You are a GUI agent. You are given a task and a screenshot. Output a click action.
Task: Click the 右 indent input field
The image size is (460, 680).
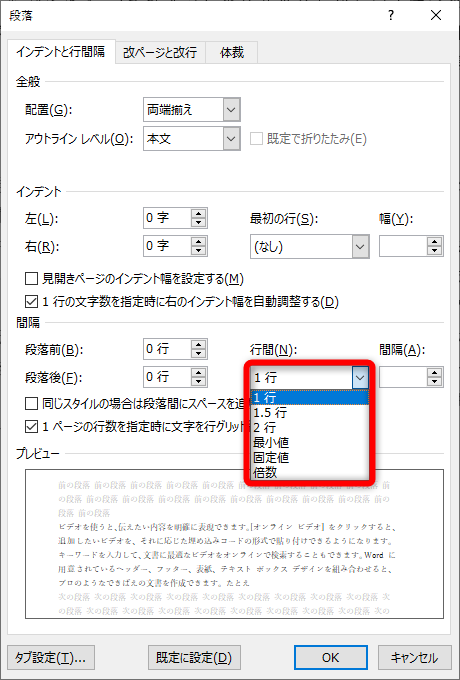point(167,246)
